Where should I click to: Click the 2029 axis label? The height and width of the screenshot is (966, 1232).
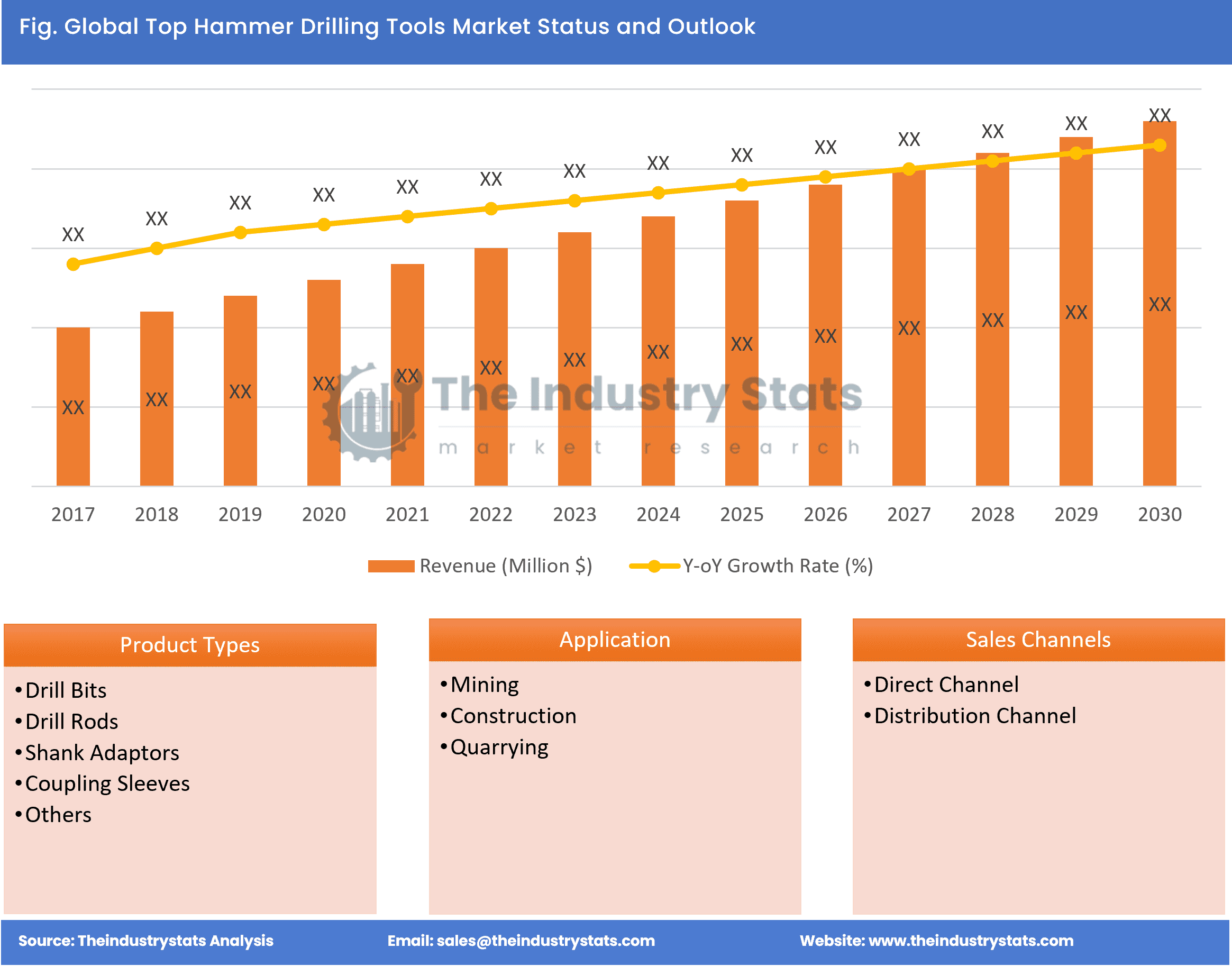[x=1076, y=514]
